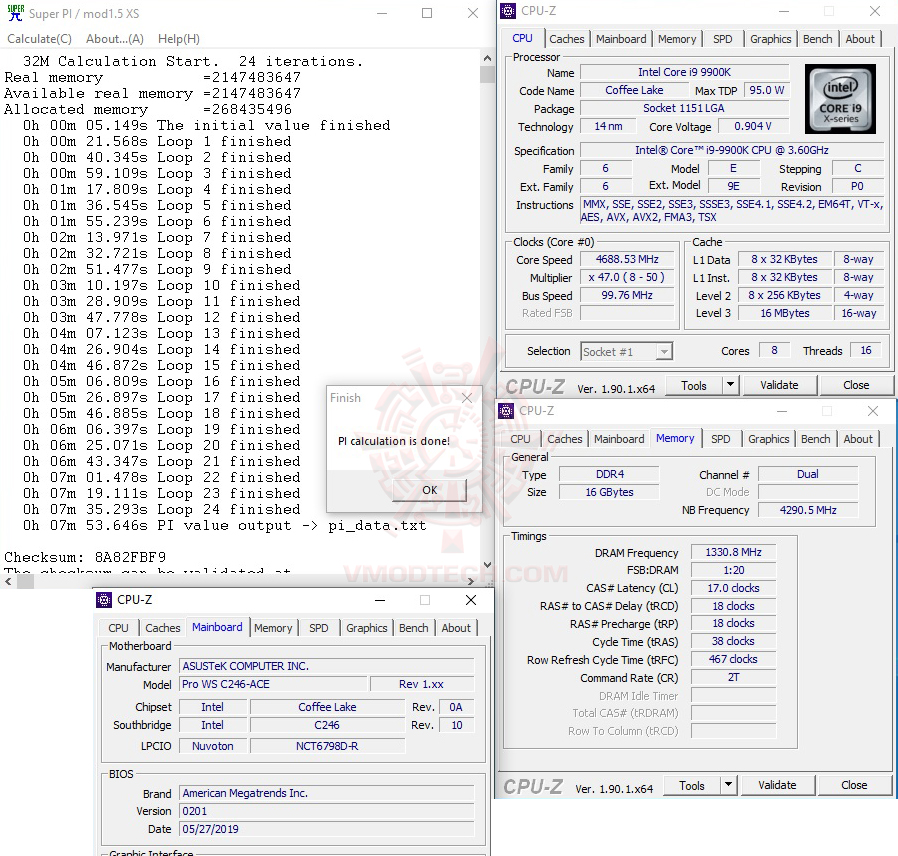Click the CPU-Z icon on the Mainboard window title bar
The height and width of the screenshot is (856, 898).
point(103,600)
